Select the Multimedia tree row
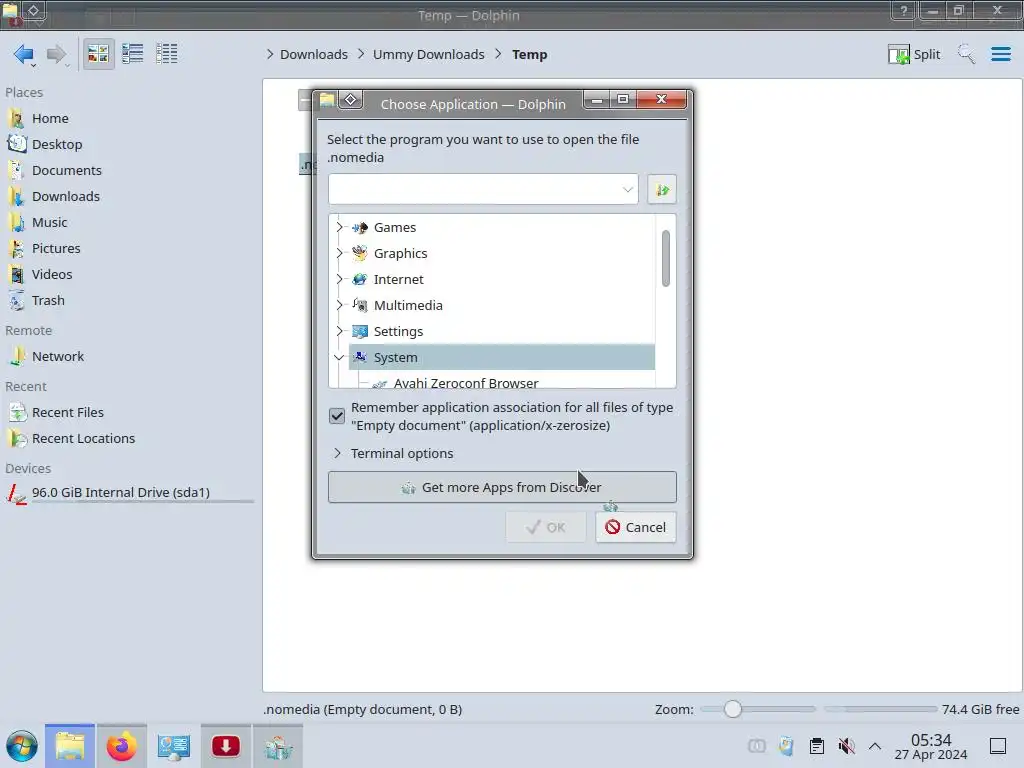This screenshot has height=768, width=1024. click(x=502, y=305)
